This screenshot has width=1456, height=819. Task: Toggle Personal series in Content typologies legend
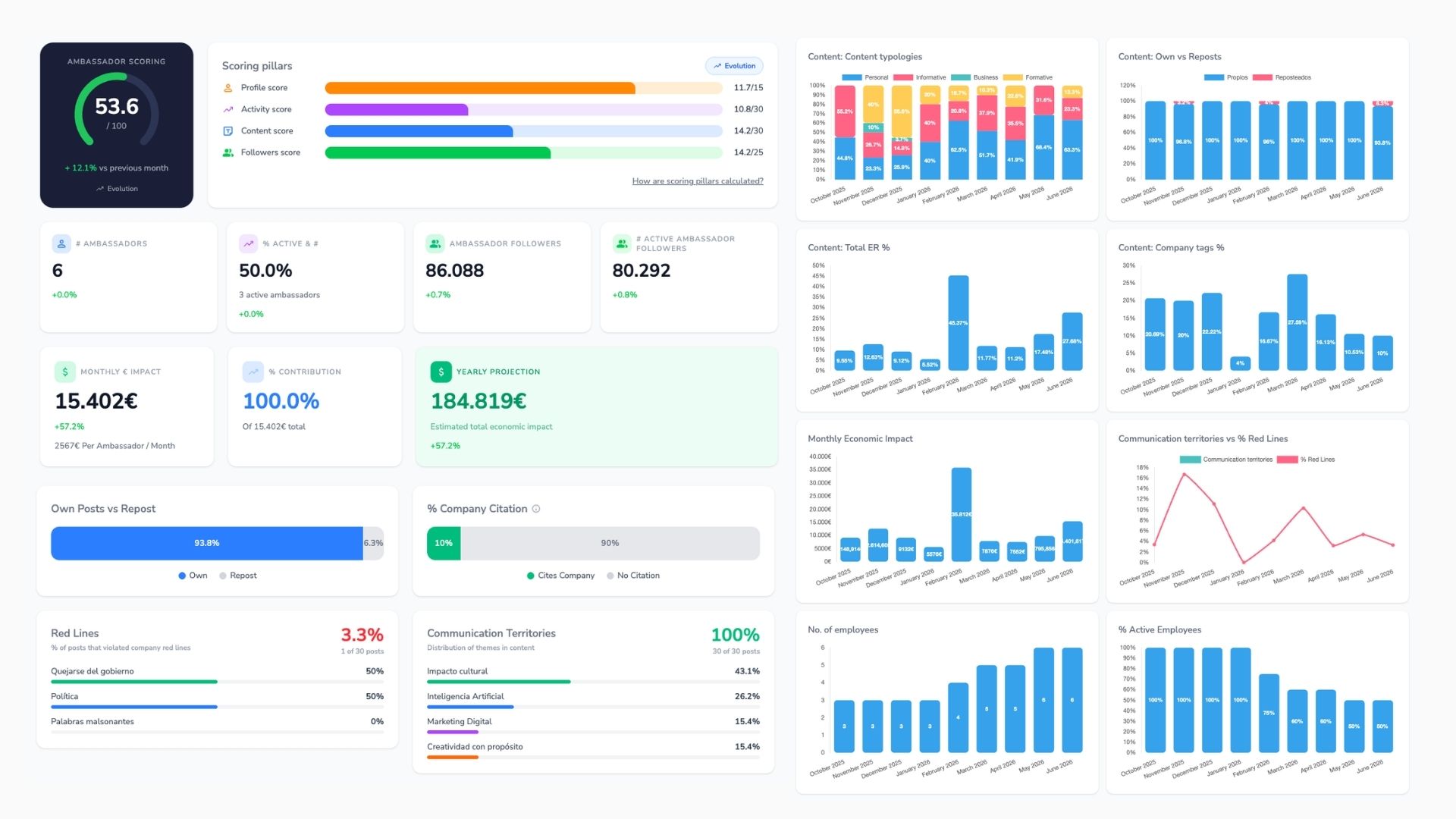point(865,77)
